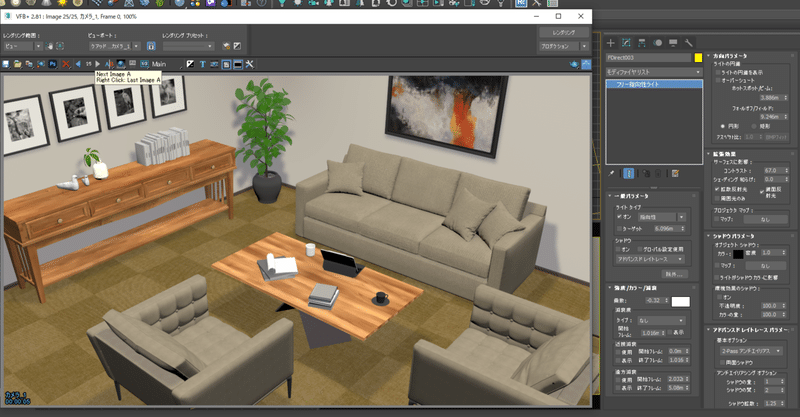800x417 pixels.
Task: Open render setup icon beside preset dropdown
Action: 227,46
